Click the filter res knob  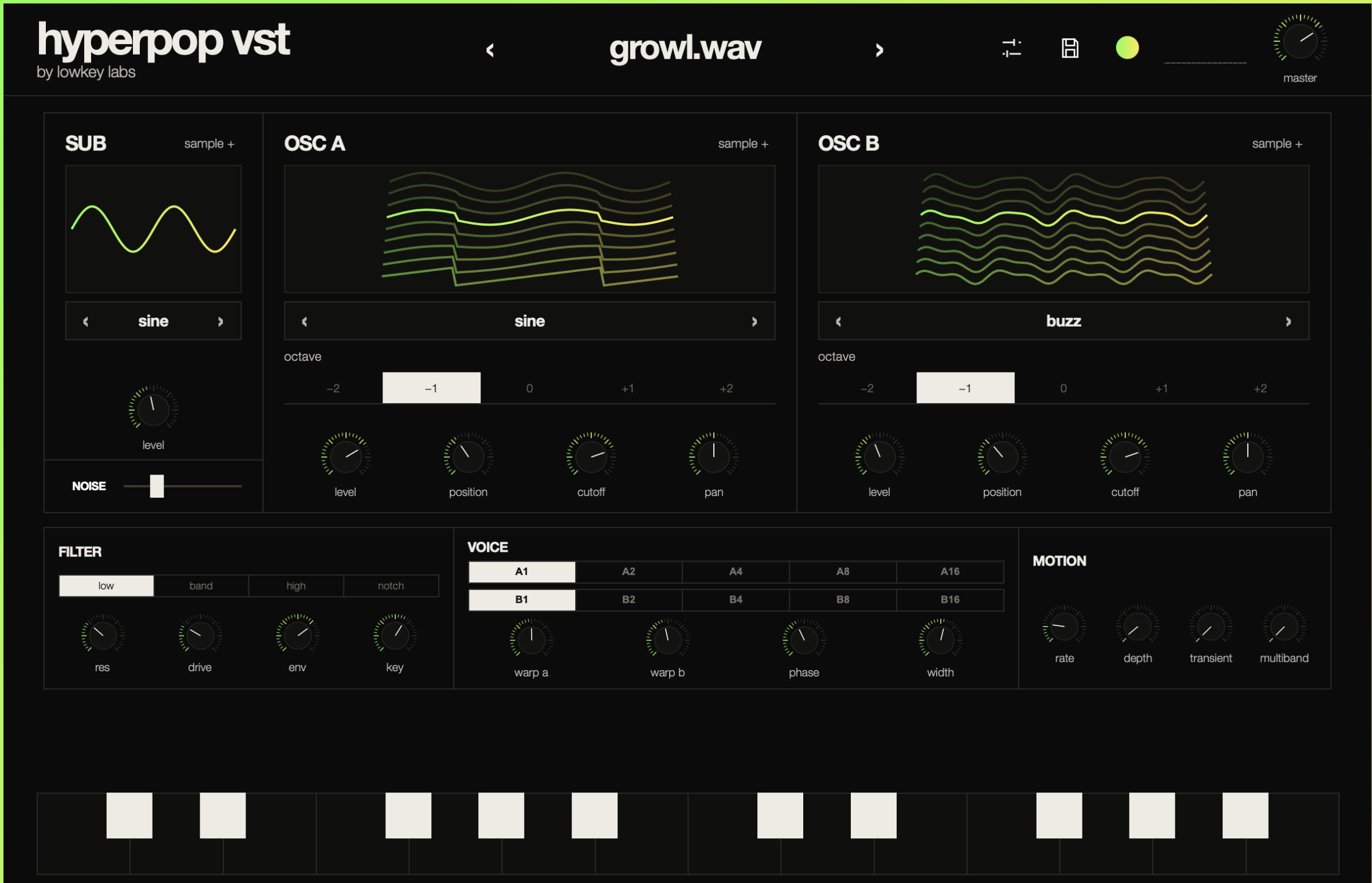click(102, 635)
